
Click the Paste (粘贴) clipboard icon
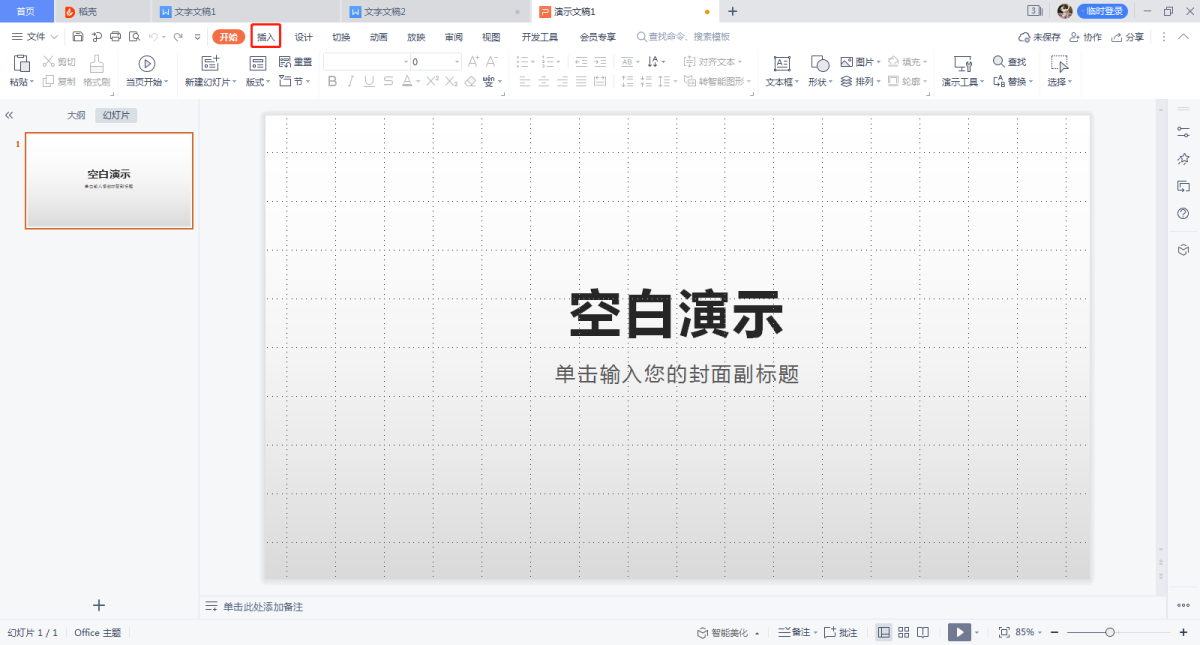tap(21, 64)
